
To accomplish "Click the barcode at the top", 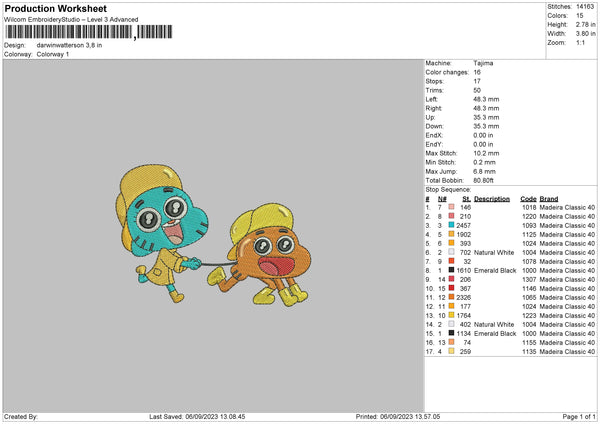I will coord(88,32).
